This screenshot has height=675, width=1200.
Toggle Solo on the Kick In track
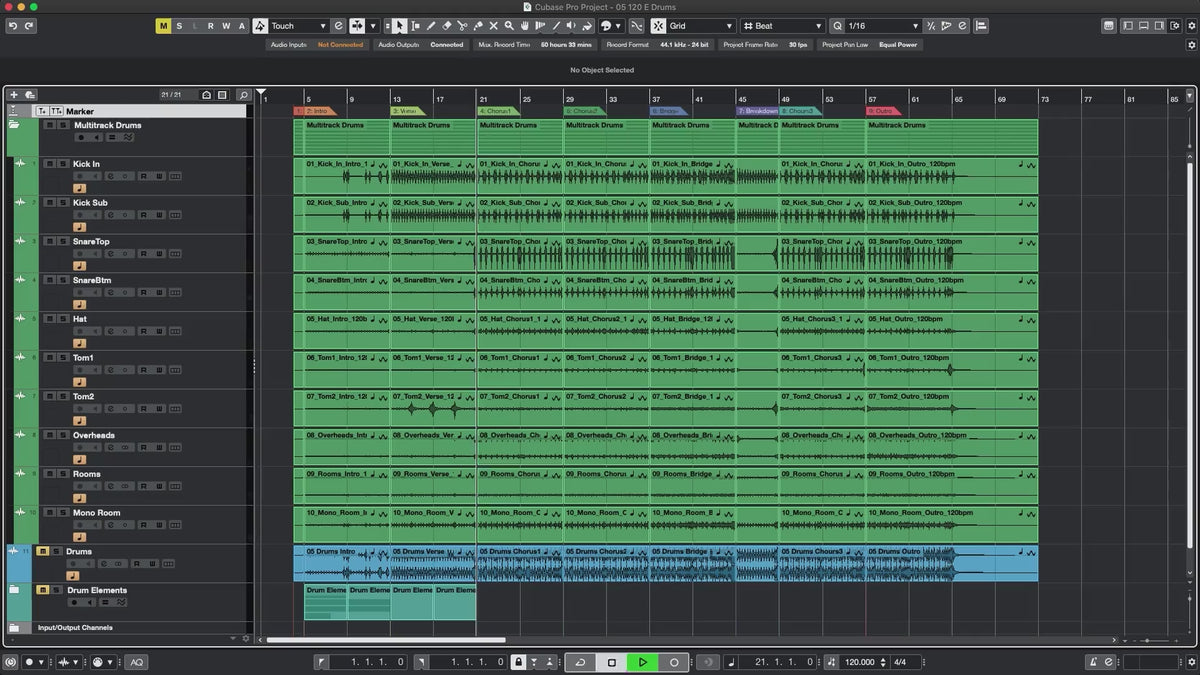click(63, 164)
